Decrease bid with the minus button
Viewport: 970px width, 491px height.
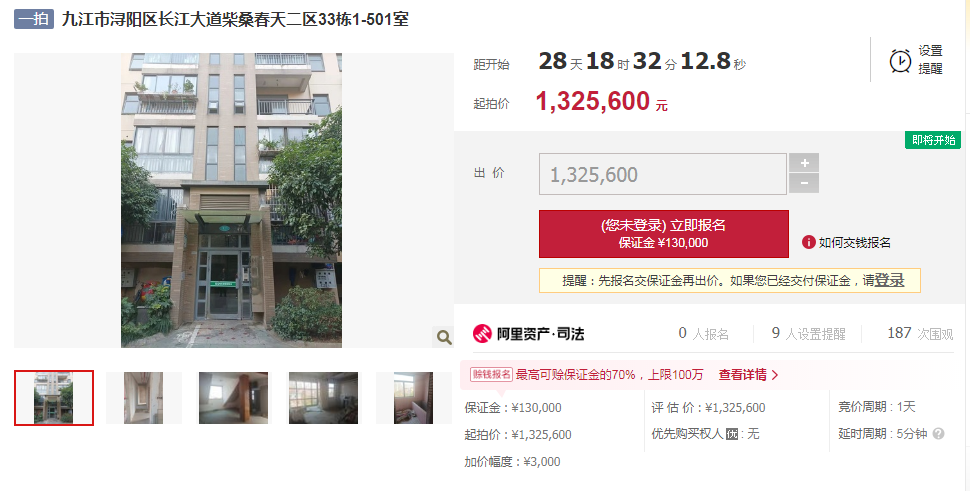(804, 184)
